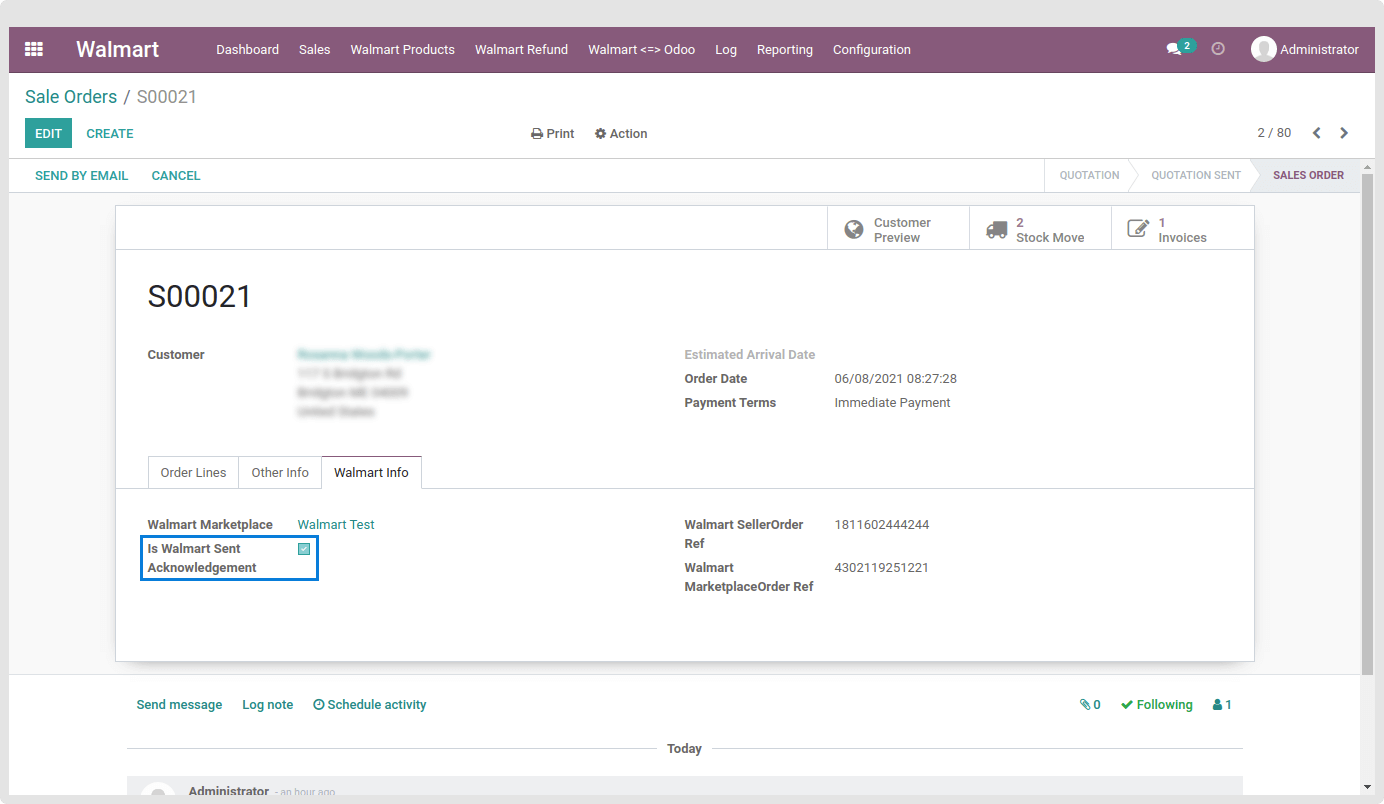Click order date 06/08/2021 08:27:28
The height and width of the screenshot is (804, 1384).
pyautogui.click(x=895, y=379)
